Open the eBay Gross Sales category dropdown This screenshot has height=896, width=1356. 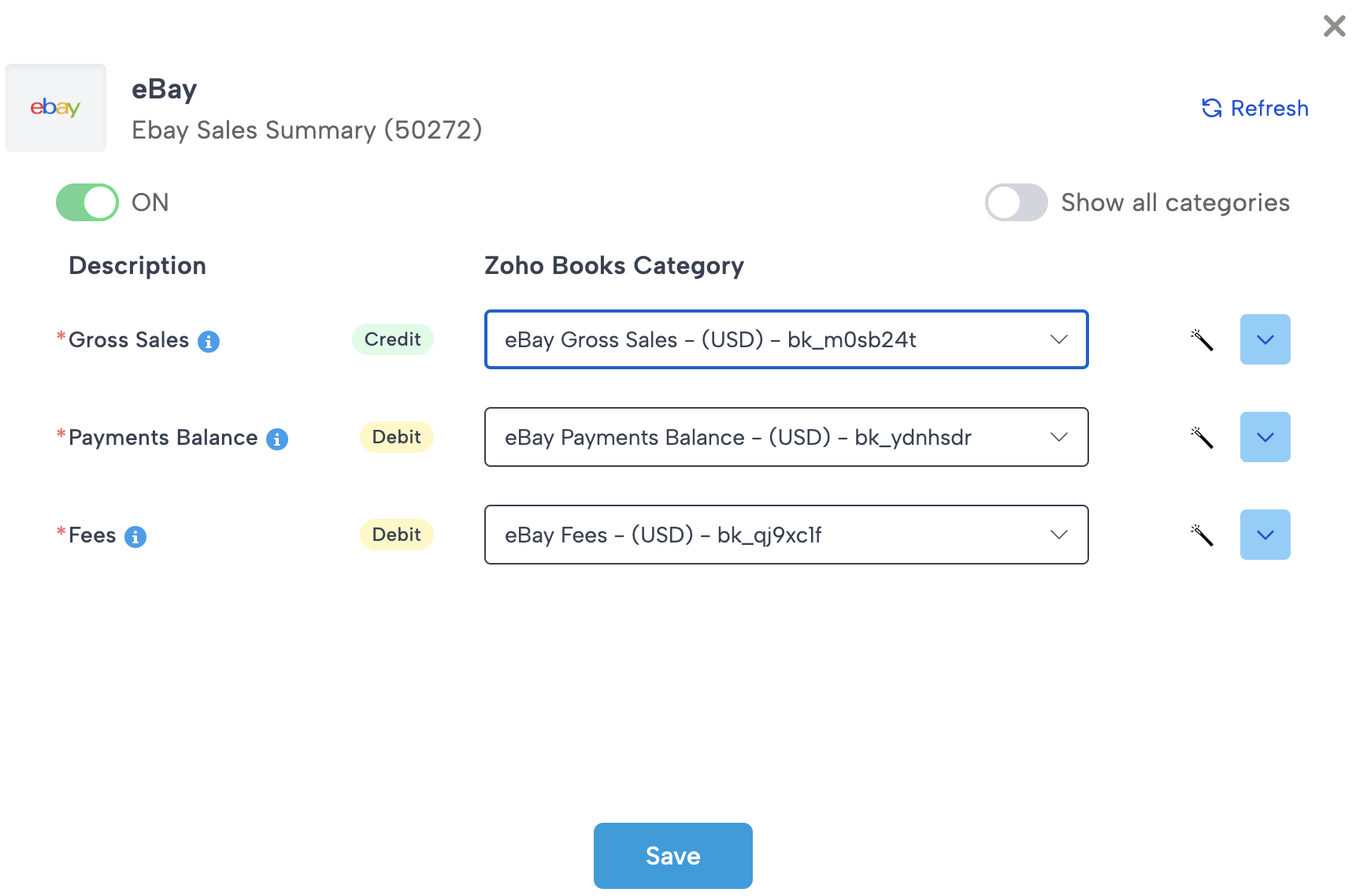(786, 339)
